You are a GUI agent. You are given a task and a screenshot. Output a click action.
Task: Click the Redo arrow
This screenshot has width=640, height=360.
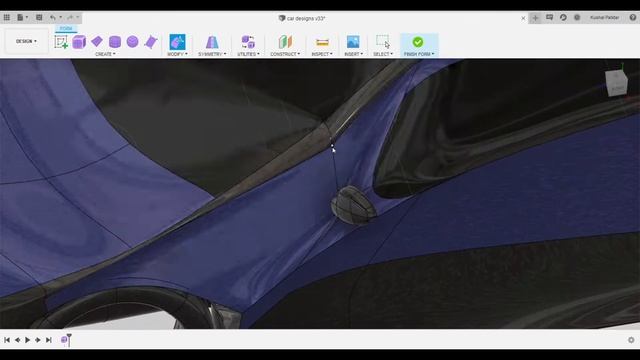[70, 18]
